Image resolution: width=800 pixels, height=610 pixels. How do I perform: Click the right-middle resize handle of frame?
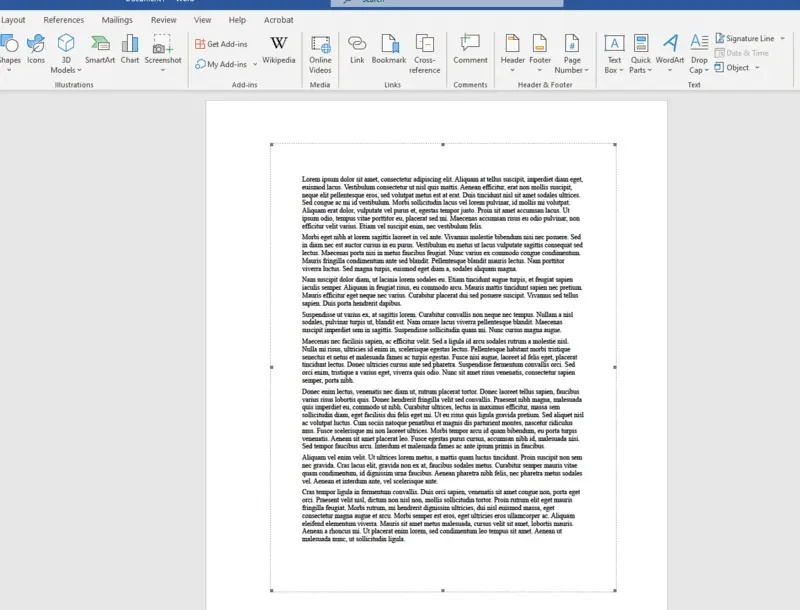click(x=615, y=367)
